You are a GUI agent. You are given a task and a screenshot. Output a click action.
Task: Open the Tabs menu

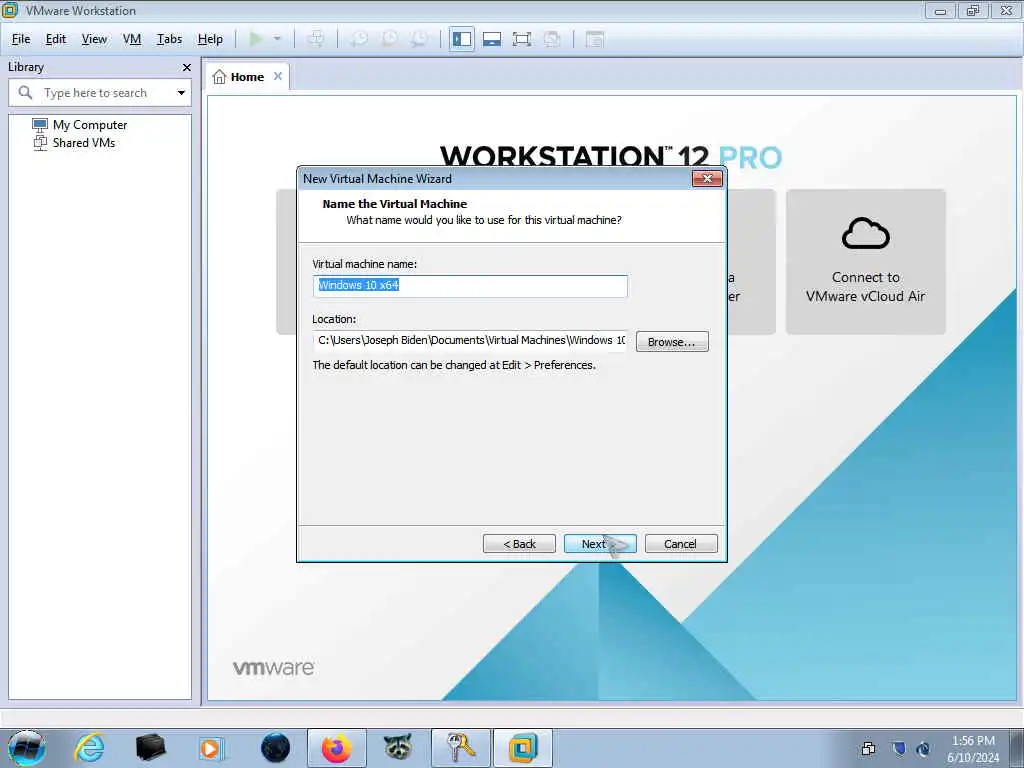click(x=169, y=39)
